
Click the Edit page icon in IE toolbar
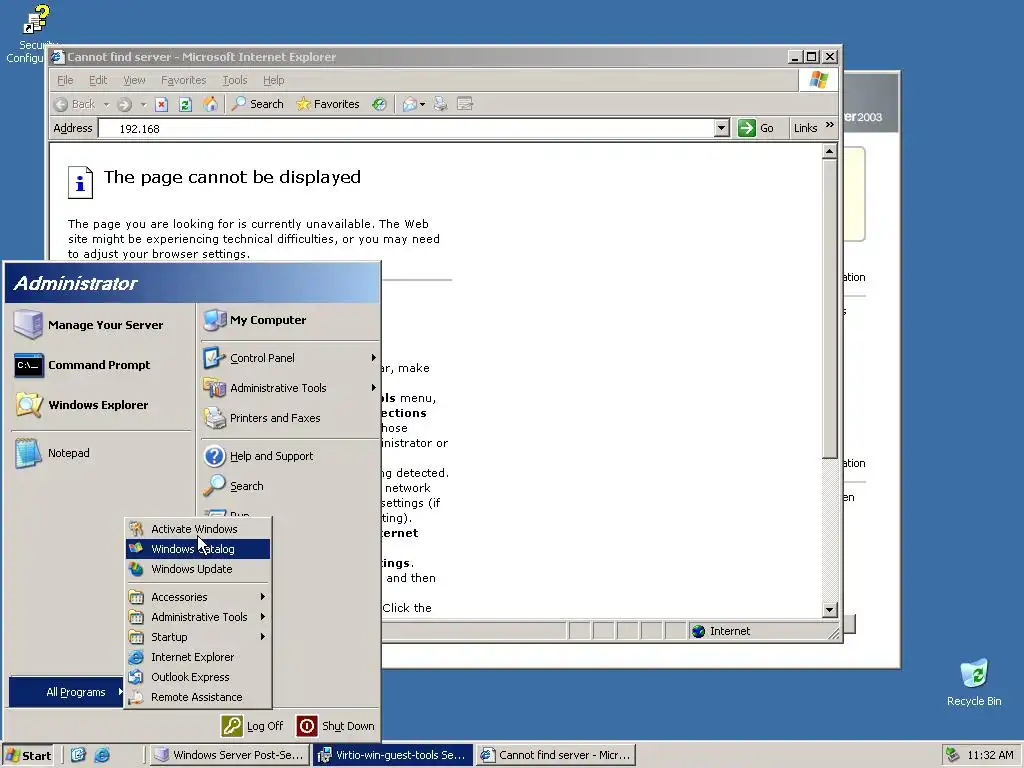pyautogui.click(x=465, y=104)
